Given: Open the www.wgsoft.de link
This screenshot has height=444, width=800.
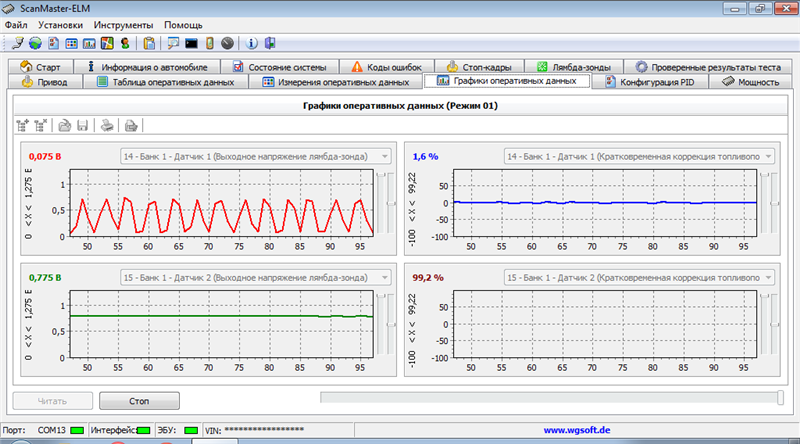Looking at the screenshot, I should point(577,430).
